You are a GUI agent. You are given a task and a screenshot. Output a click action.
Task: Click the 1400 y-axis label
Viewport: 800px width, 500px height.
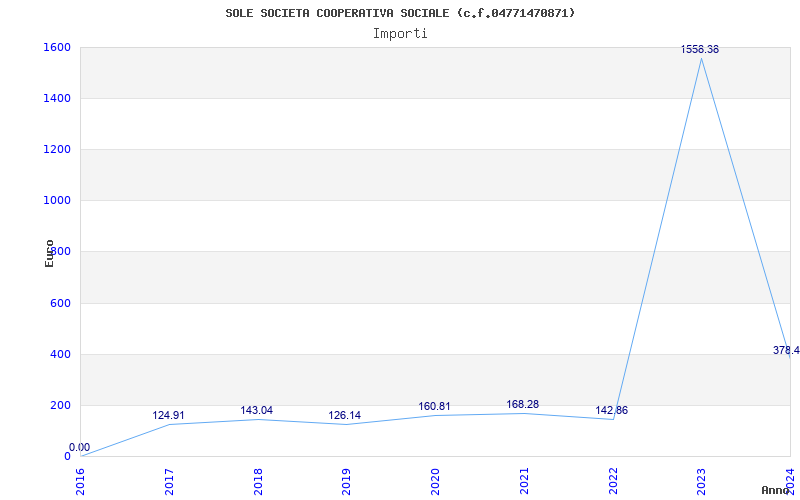pos(57,98)
